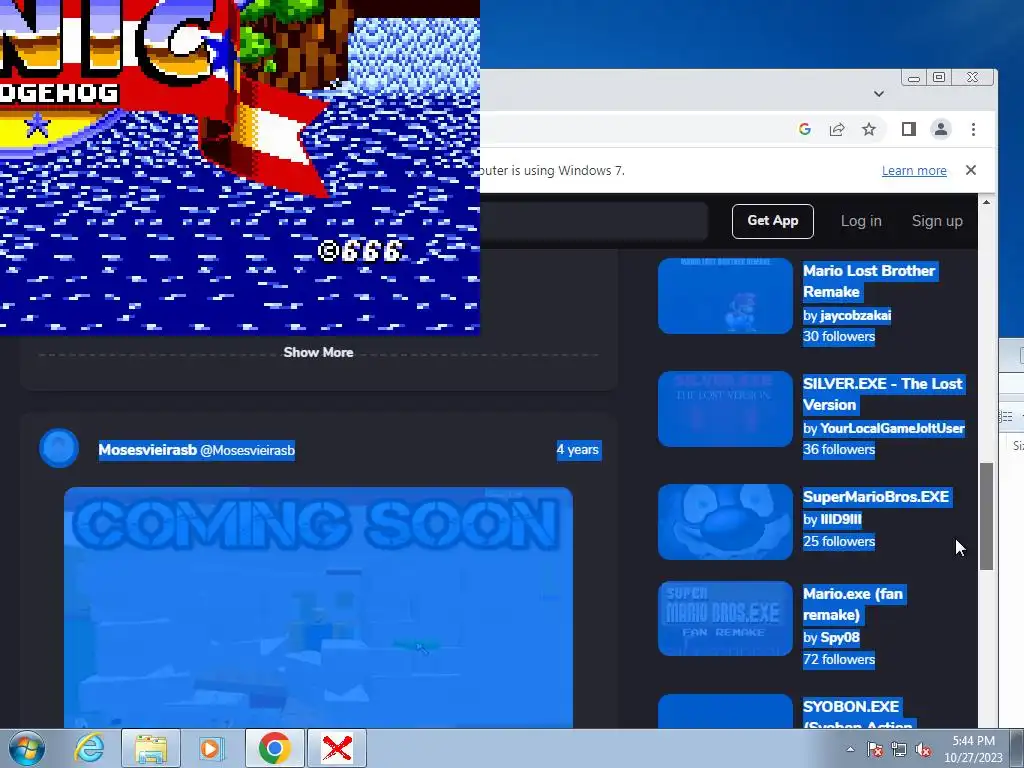Launch Internet Explorer from taskbar

point(89,748)
